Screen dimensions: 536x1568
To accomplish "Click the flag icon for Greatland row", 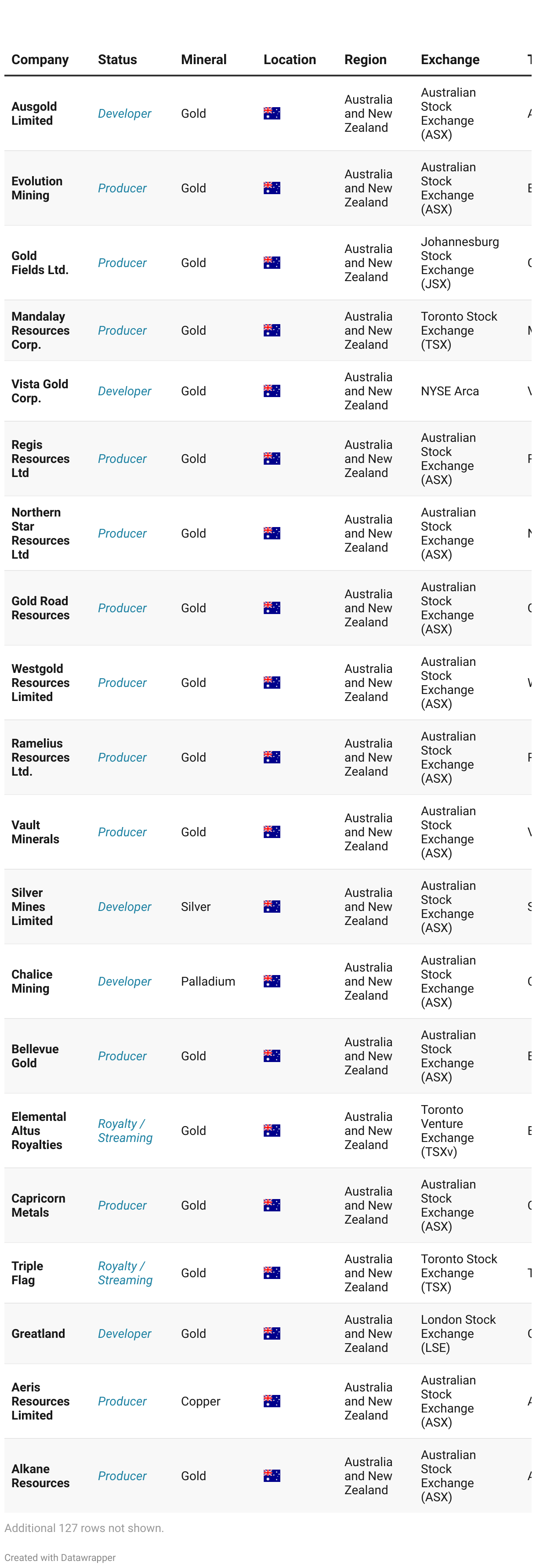I will coord(272,1333).
